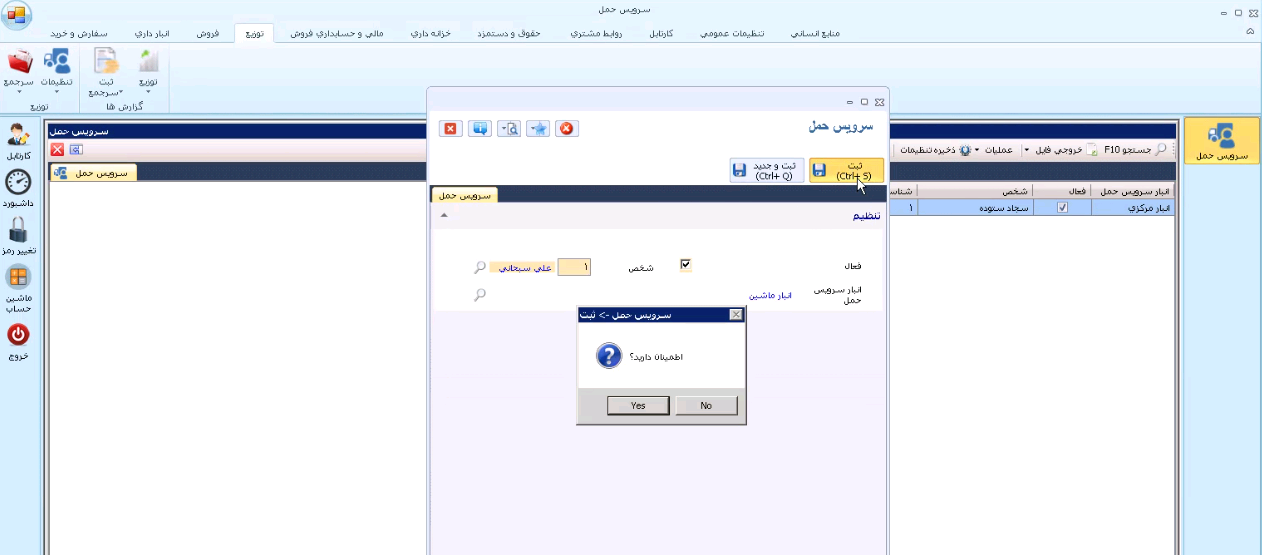The image size is (1262, 555).
Task: Switch to the انبار داری ribbon tab
Action: coord(152,33)
